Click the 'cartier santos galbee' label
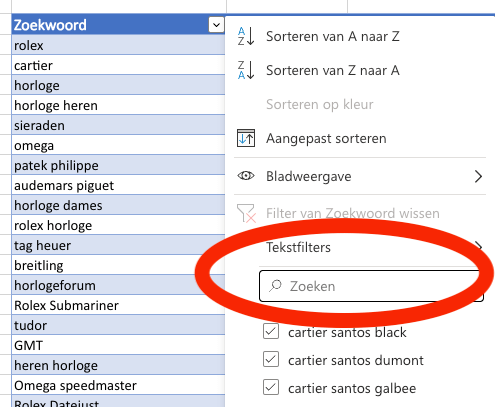This screenshot has width=495, height=407. [x=352, y=389]
